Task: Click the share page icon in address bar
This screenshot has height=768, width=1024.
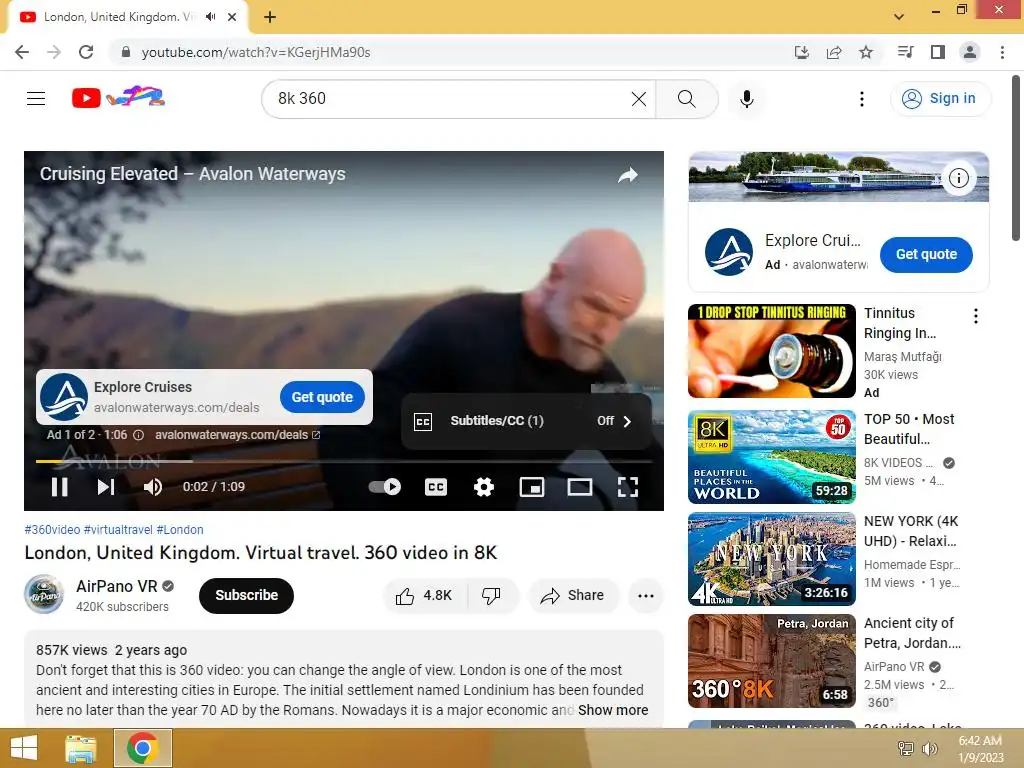Action: pyautogui.click(x=834, y=52)
